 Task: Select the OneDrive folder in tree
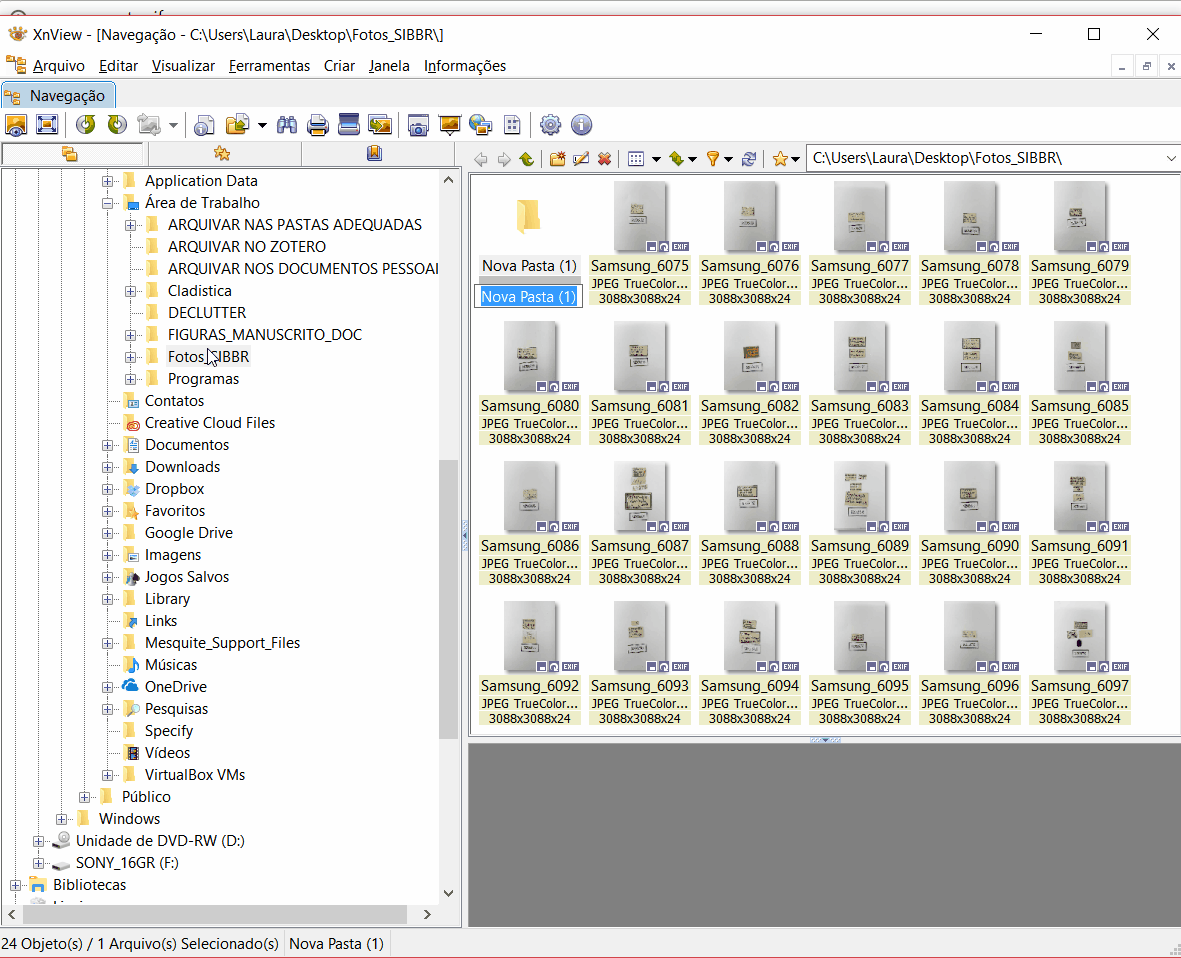(x=175, y=687)
